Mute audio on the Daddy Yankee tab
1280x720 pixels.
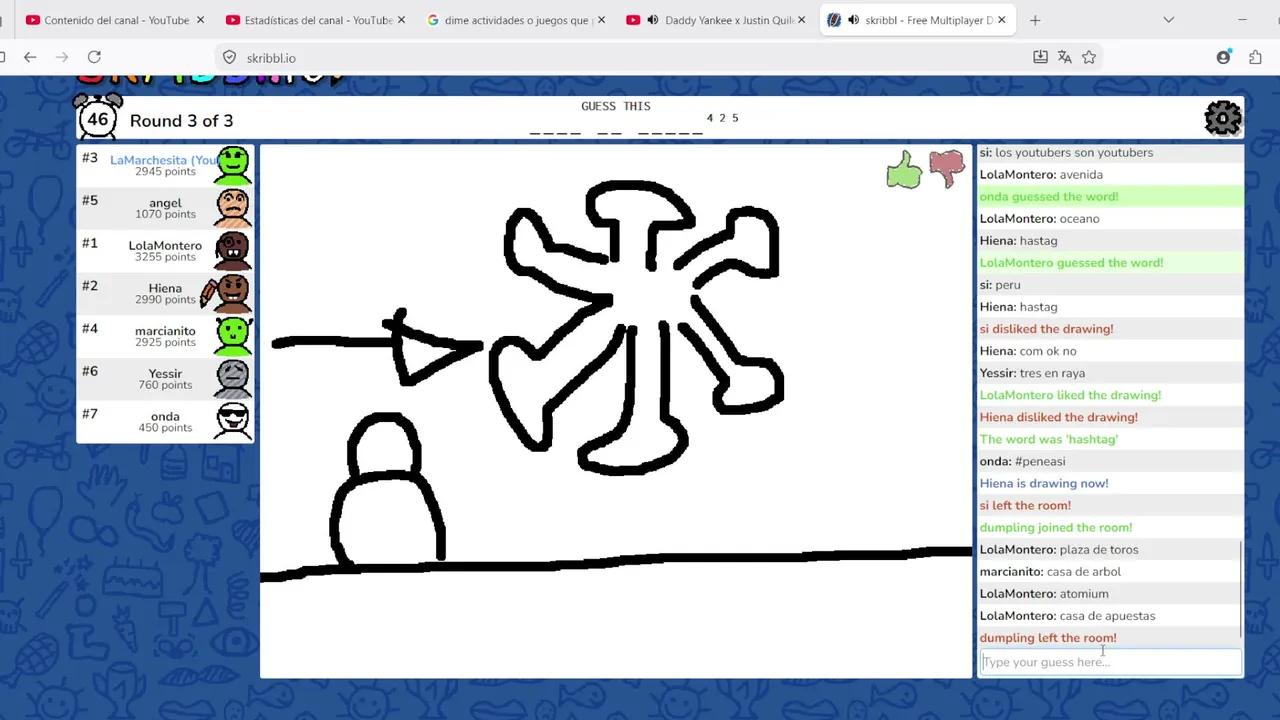[x=653, y=20]
